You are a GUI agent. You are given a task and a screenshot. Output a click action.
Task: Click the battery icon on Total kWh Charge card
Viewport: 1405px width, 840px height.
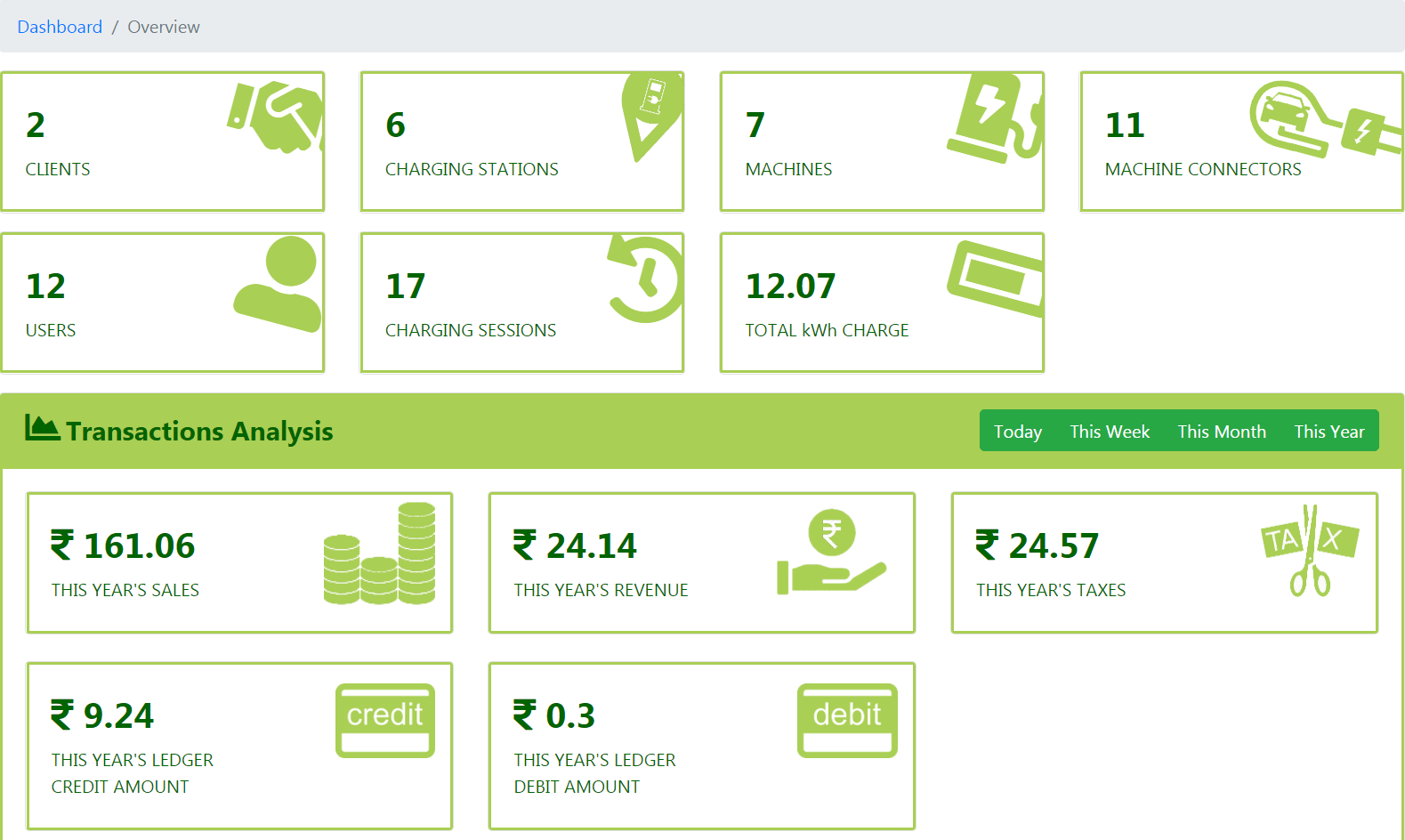(x=995, y=279)
